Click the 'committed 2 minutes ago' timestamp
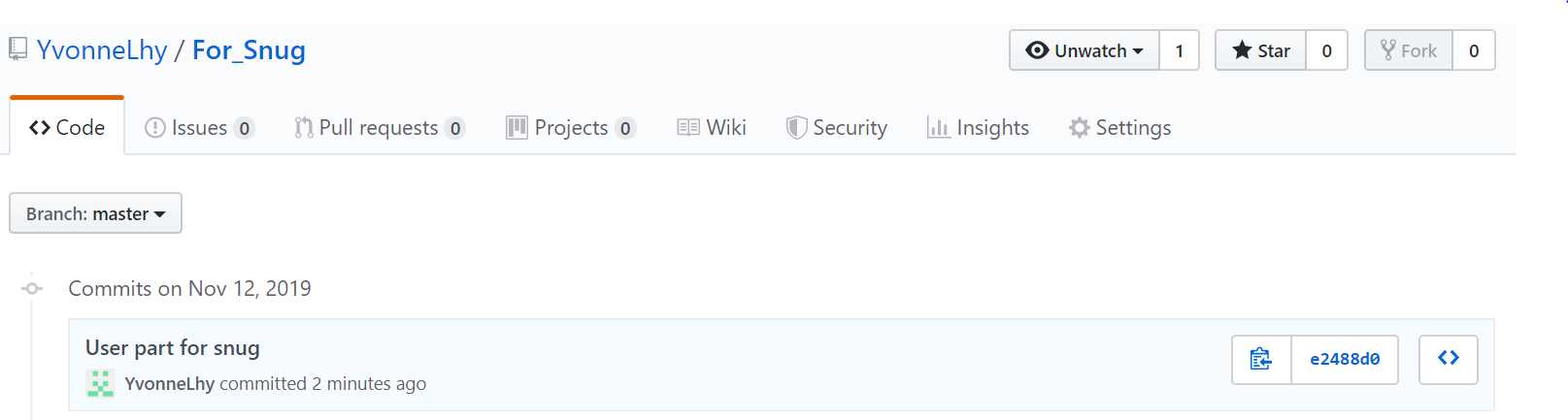This screenshot has height=420, width=1568. click(x=323, y=383)
